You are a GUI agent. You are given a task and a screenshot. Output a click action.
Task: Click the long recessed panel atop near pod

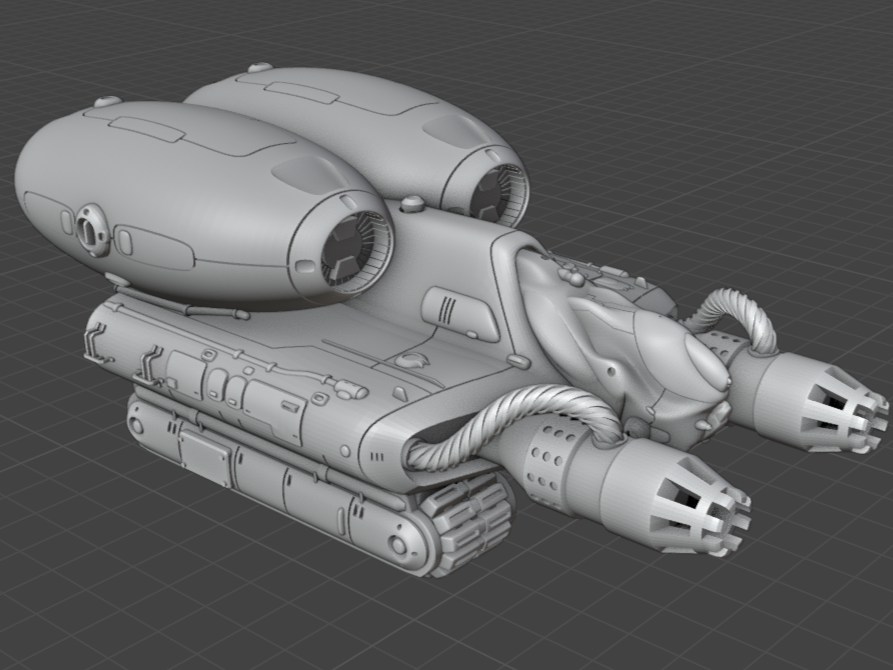(145, 129)
